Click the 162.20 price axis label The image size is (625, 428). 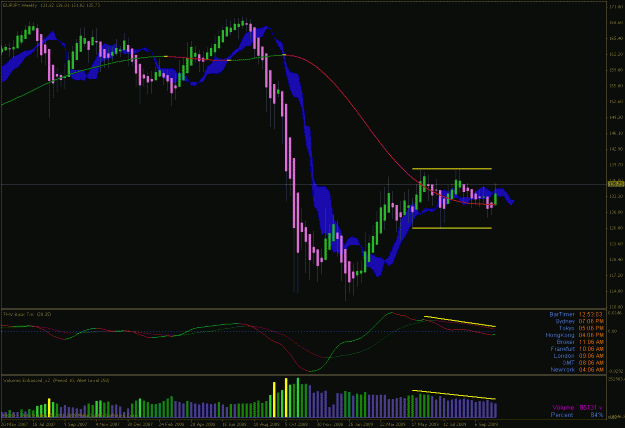point(616,54)
